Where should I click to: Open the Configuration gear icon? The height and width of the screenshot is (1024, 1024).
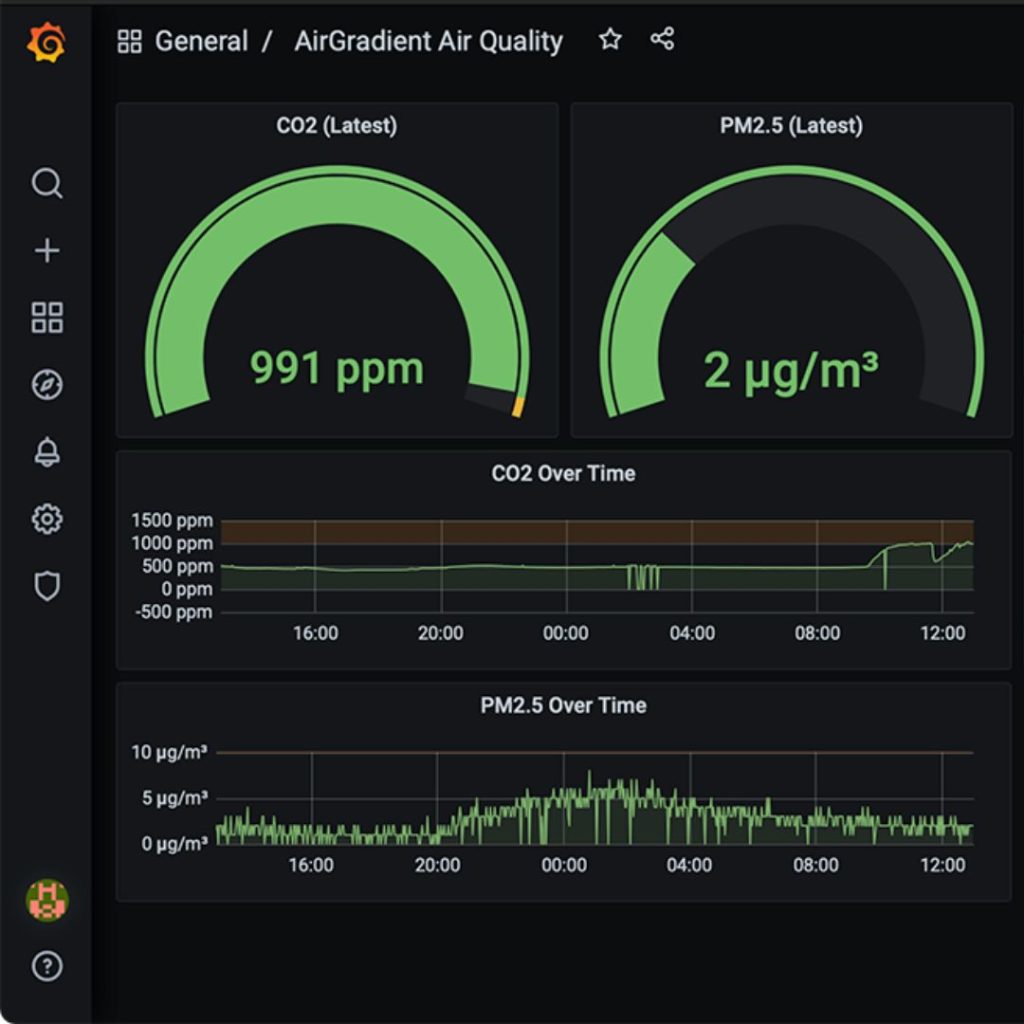tap(47, 519)
